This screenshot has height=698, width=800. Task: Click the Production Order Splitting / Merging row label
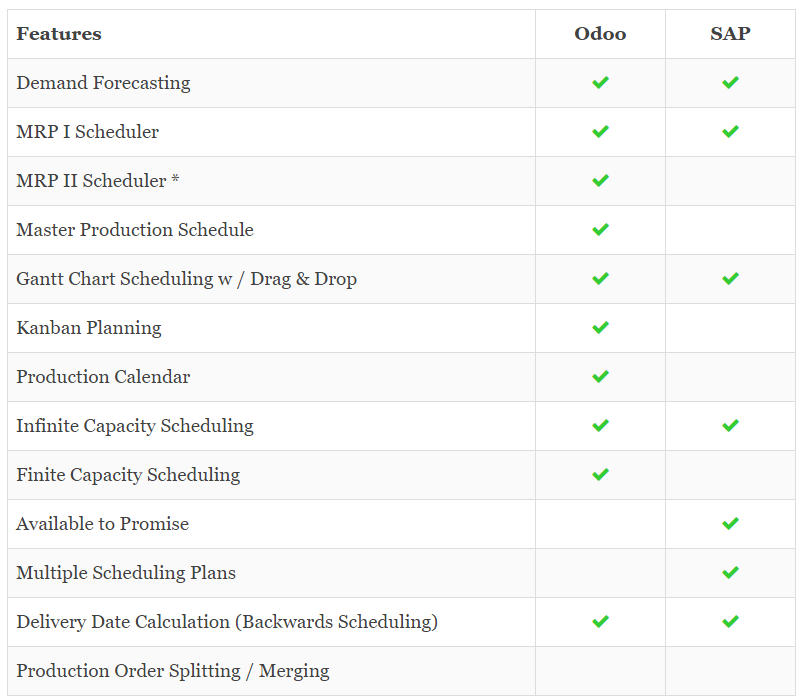click(172, 671)
